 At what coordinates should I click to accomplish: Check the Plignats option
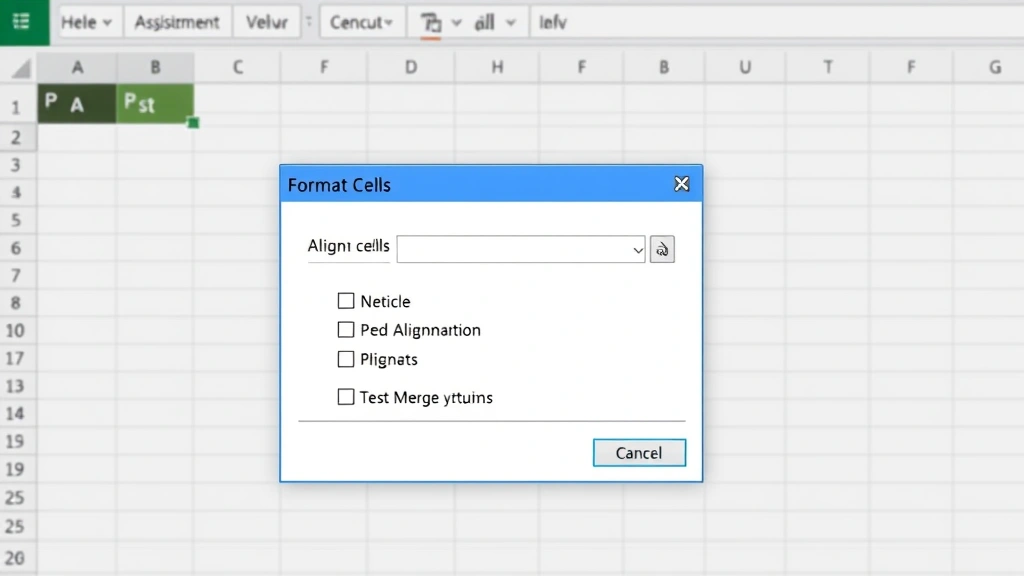point(346,359)
